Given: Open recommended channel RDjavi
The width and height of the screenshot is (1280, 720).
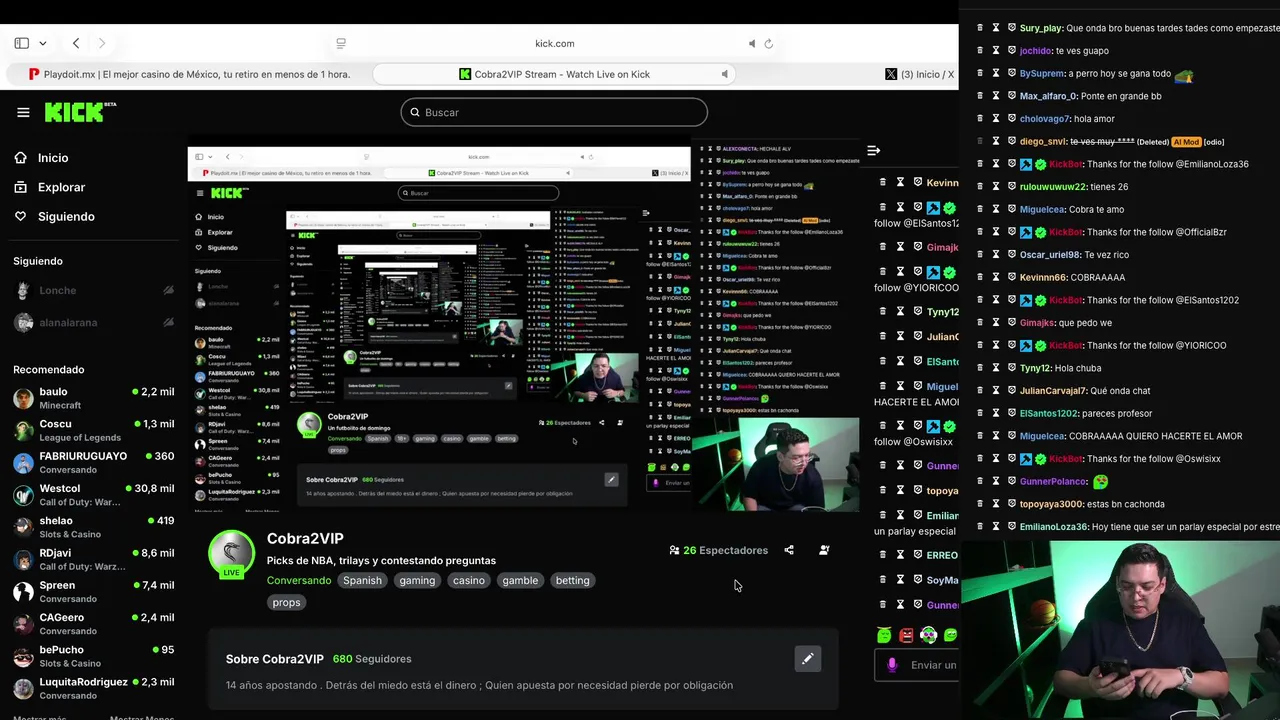Looking at the screenshot, I should 93,559.
